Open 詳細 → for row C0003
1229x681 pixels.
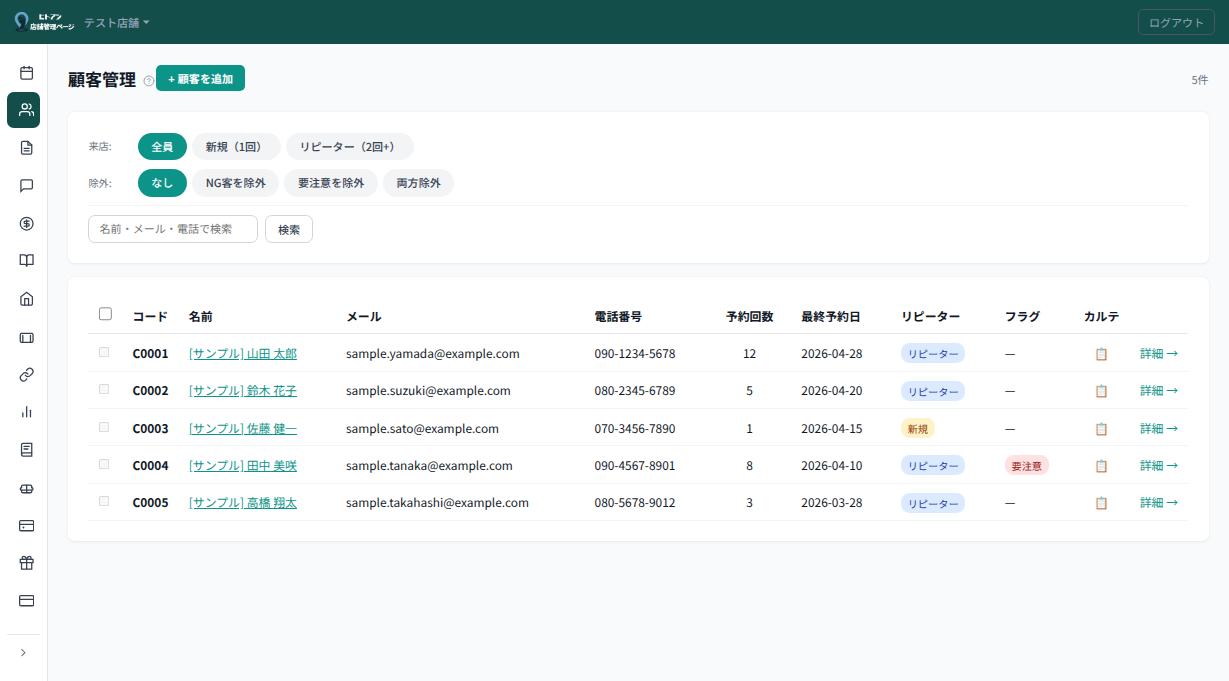pyautogui.click(x=1159, y=429)
